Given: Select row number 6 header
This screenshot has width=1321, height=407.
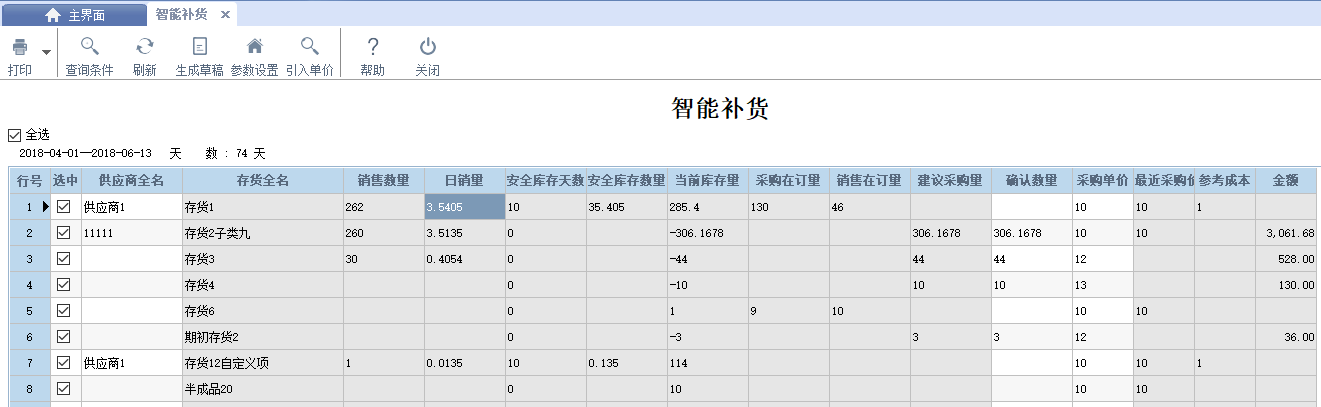Looking at the screenshot, I should [x=29, y=337].
